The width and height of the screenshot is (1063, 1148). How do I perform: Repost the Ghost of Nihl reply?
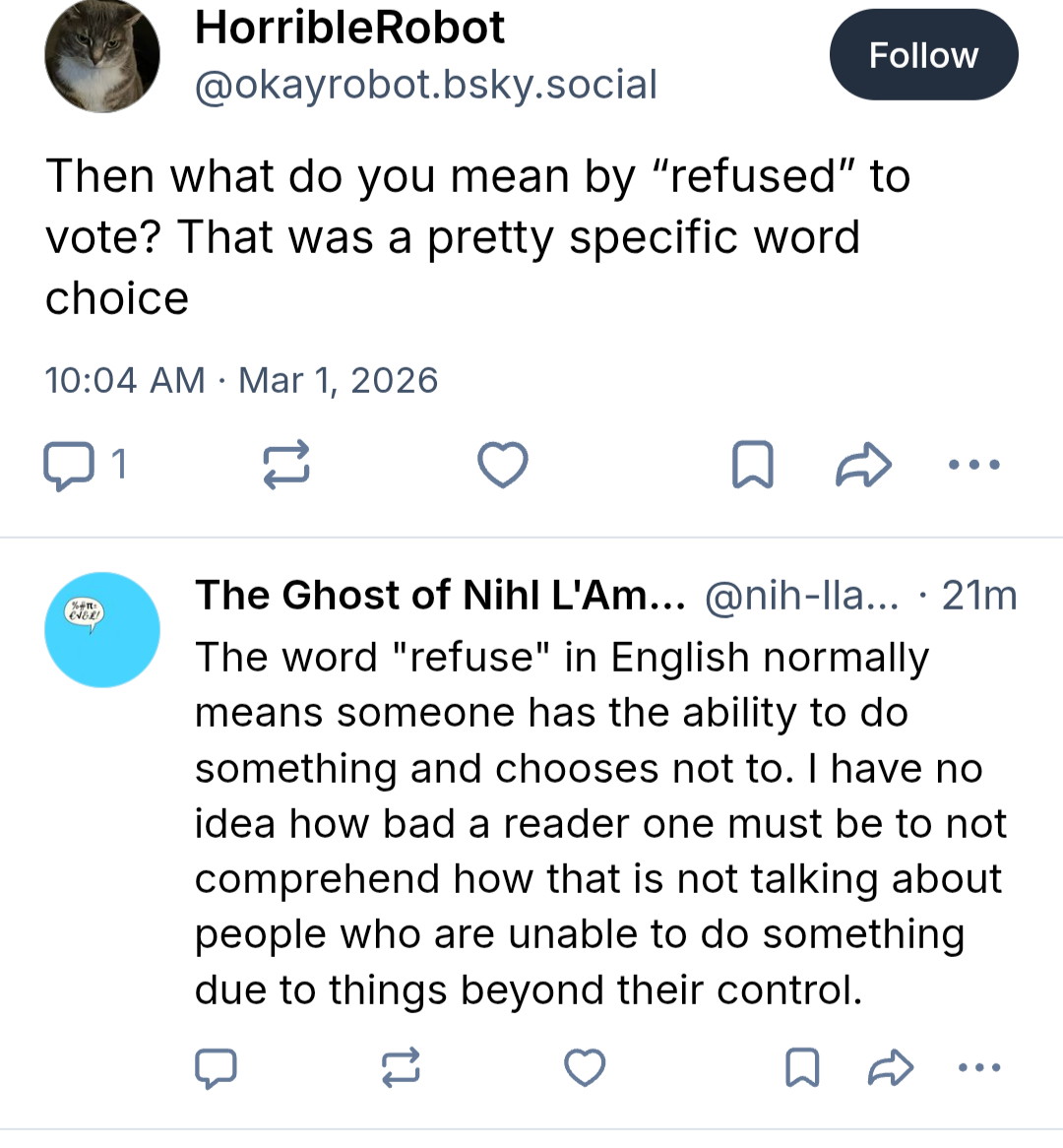[401, 1067]
